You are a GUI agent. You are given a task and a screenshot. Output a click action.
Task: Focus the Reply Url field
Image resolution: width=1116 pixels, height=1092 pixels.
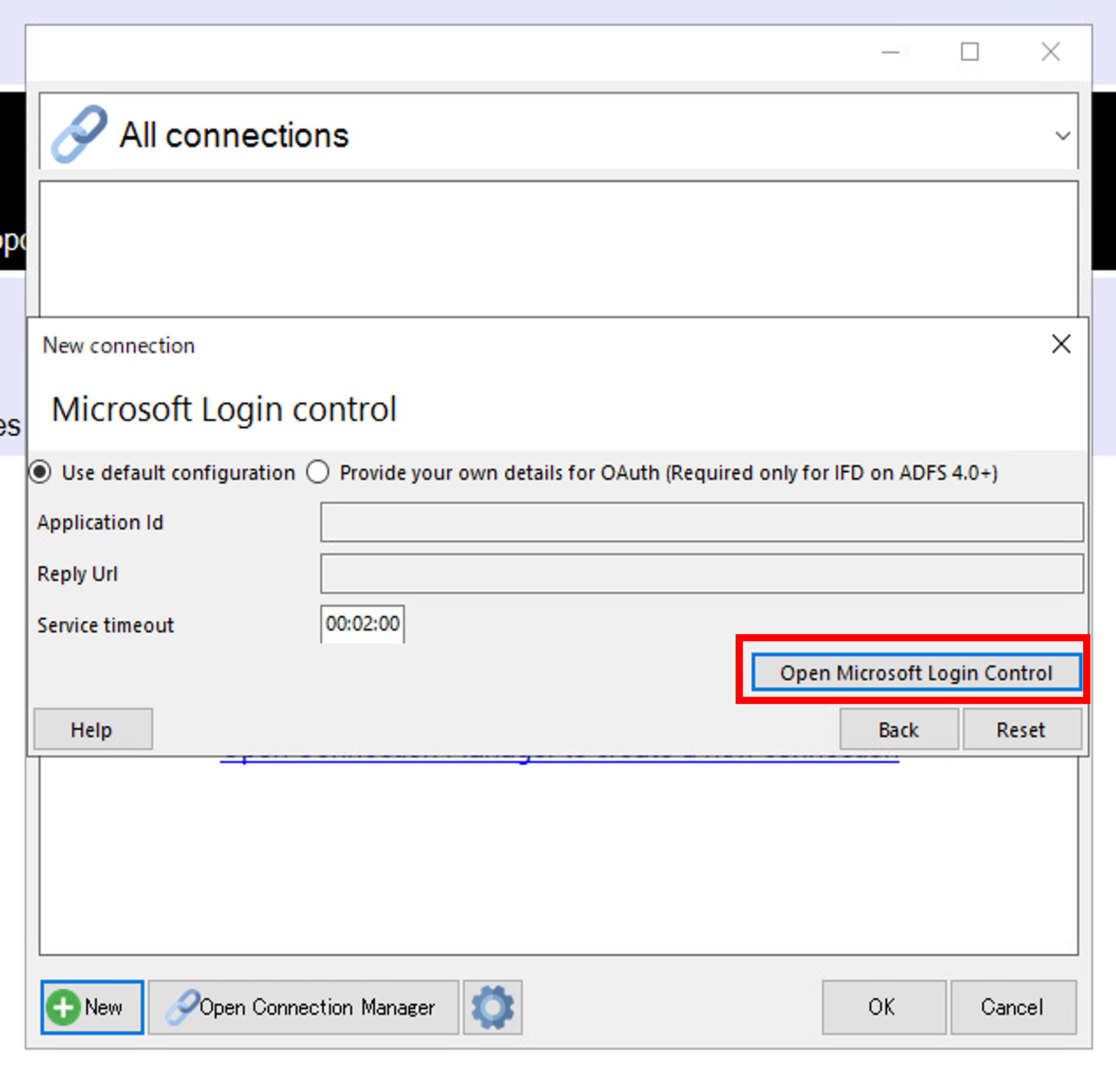[x=702, y=573]
